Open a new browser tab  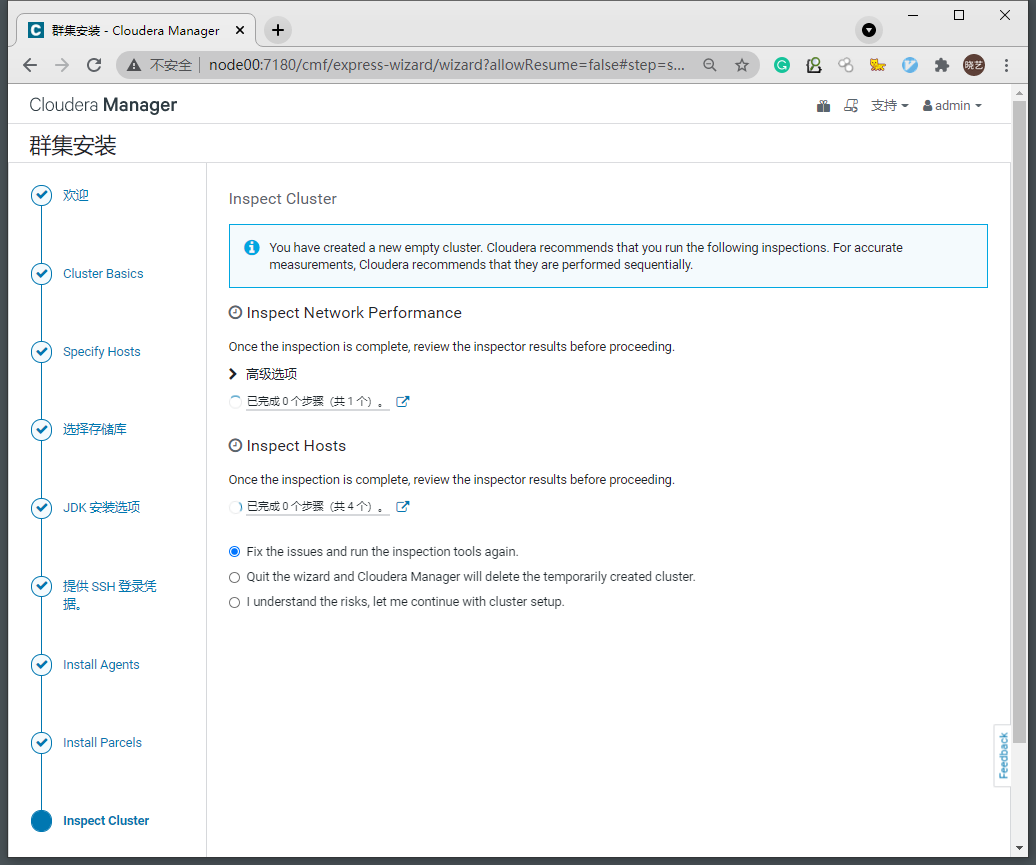278,30
